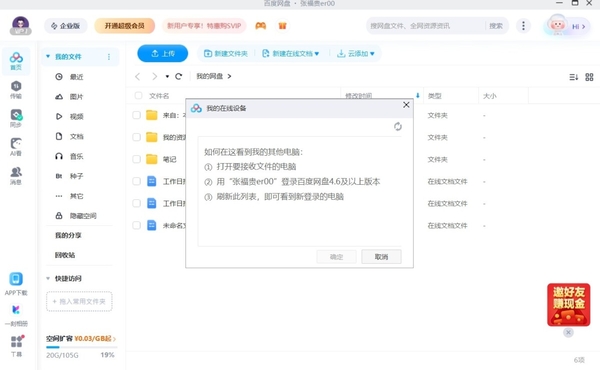Open the 工具 tools icon
Image resolution: width=600 pixels, height=370 pixels.
(16, 346)
